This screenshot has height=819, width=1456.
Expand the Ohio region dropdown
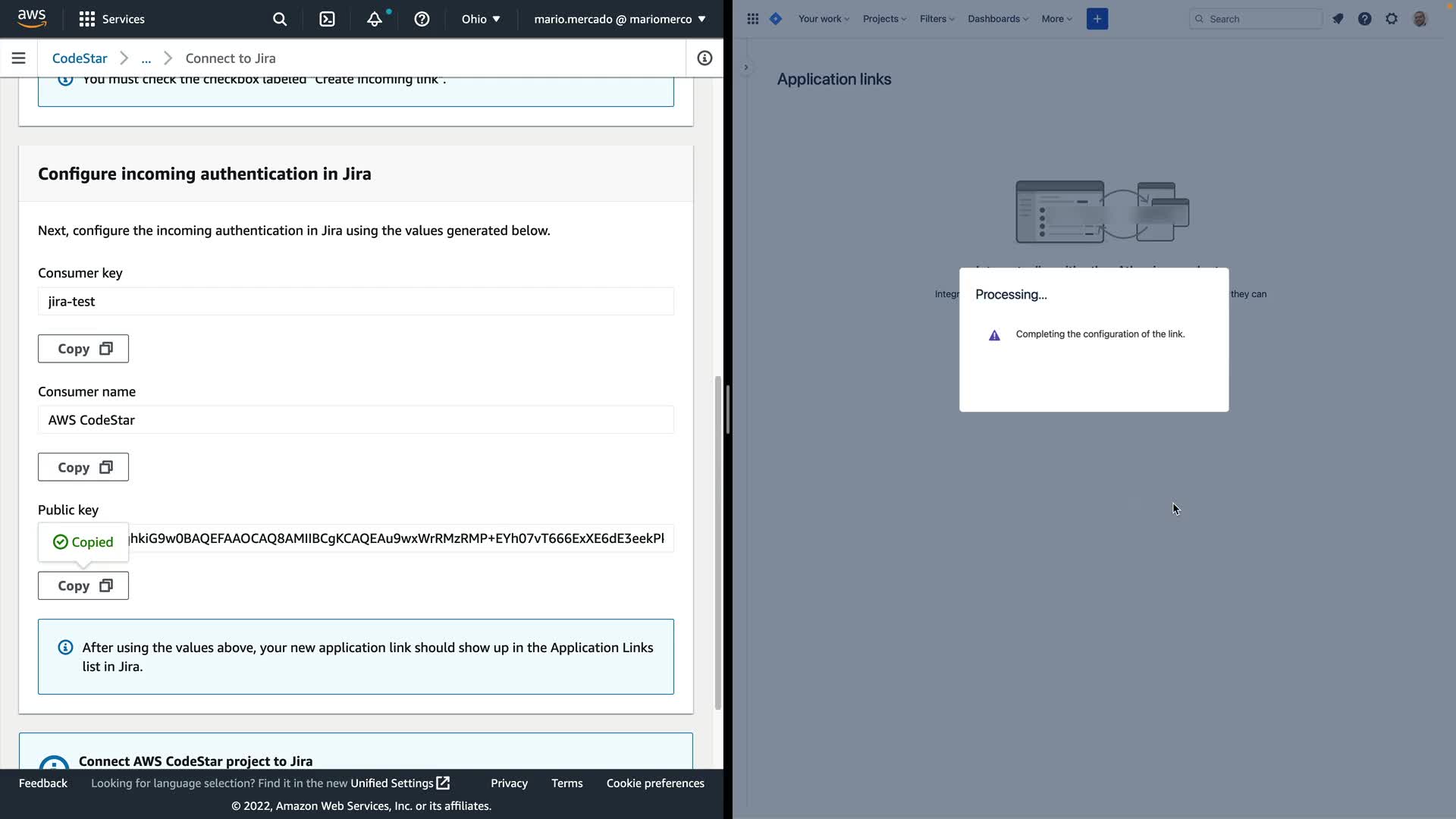481,19
